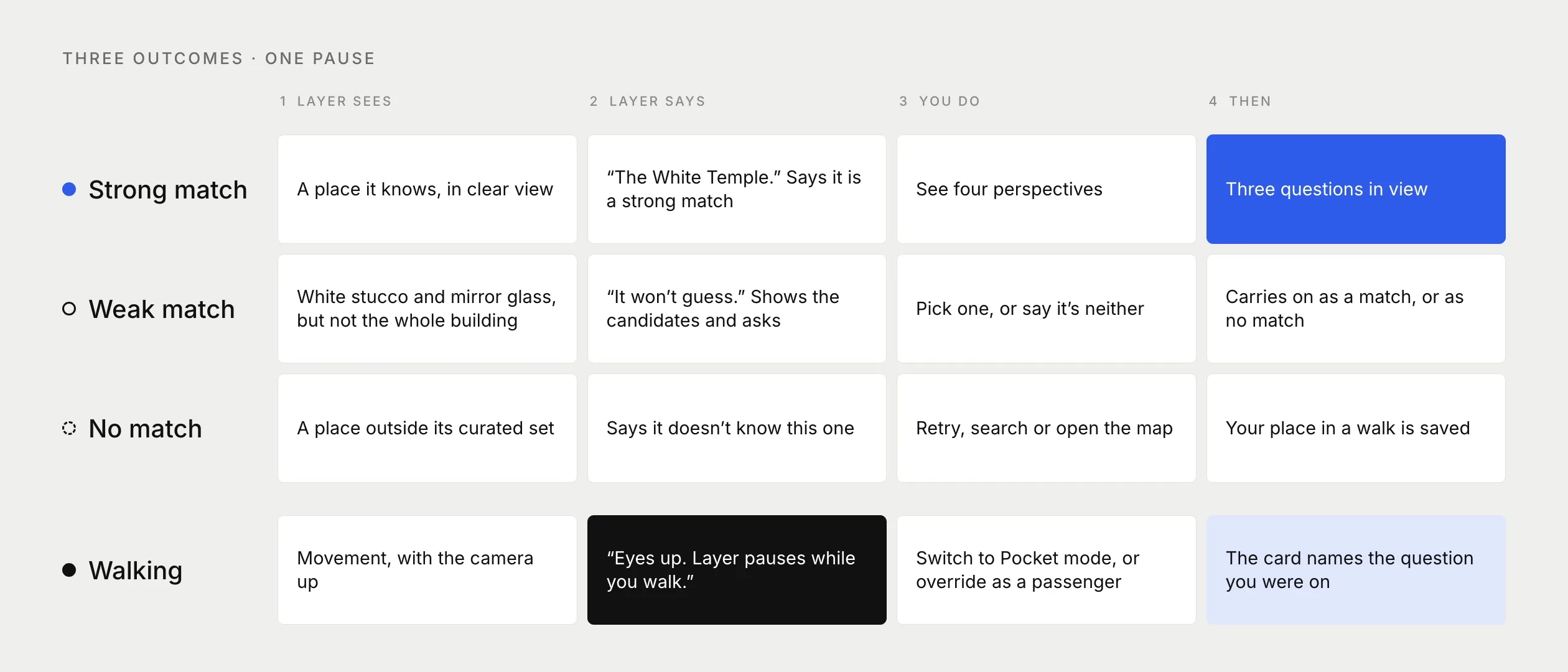This screenshot has height=672, width=1568.
Task: Click the YOU DO column header
Action: (x=940, y=101)
